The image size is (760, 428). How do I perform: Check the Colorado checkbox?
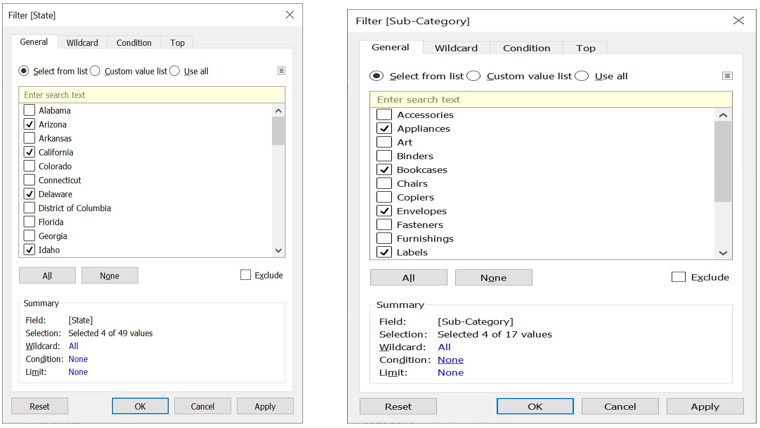tap(30, 166)
